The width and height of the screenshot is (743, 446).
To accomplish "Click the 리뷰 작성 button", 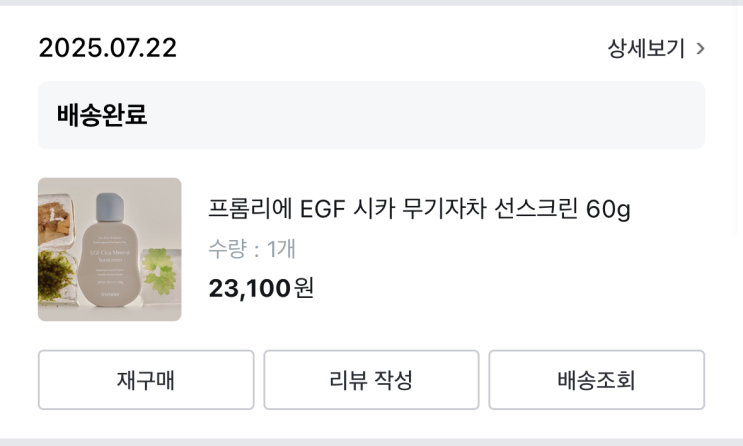I will click(x=371, y=380).
